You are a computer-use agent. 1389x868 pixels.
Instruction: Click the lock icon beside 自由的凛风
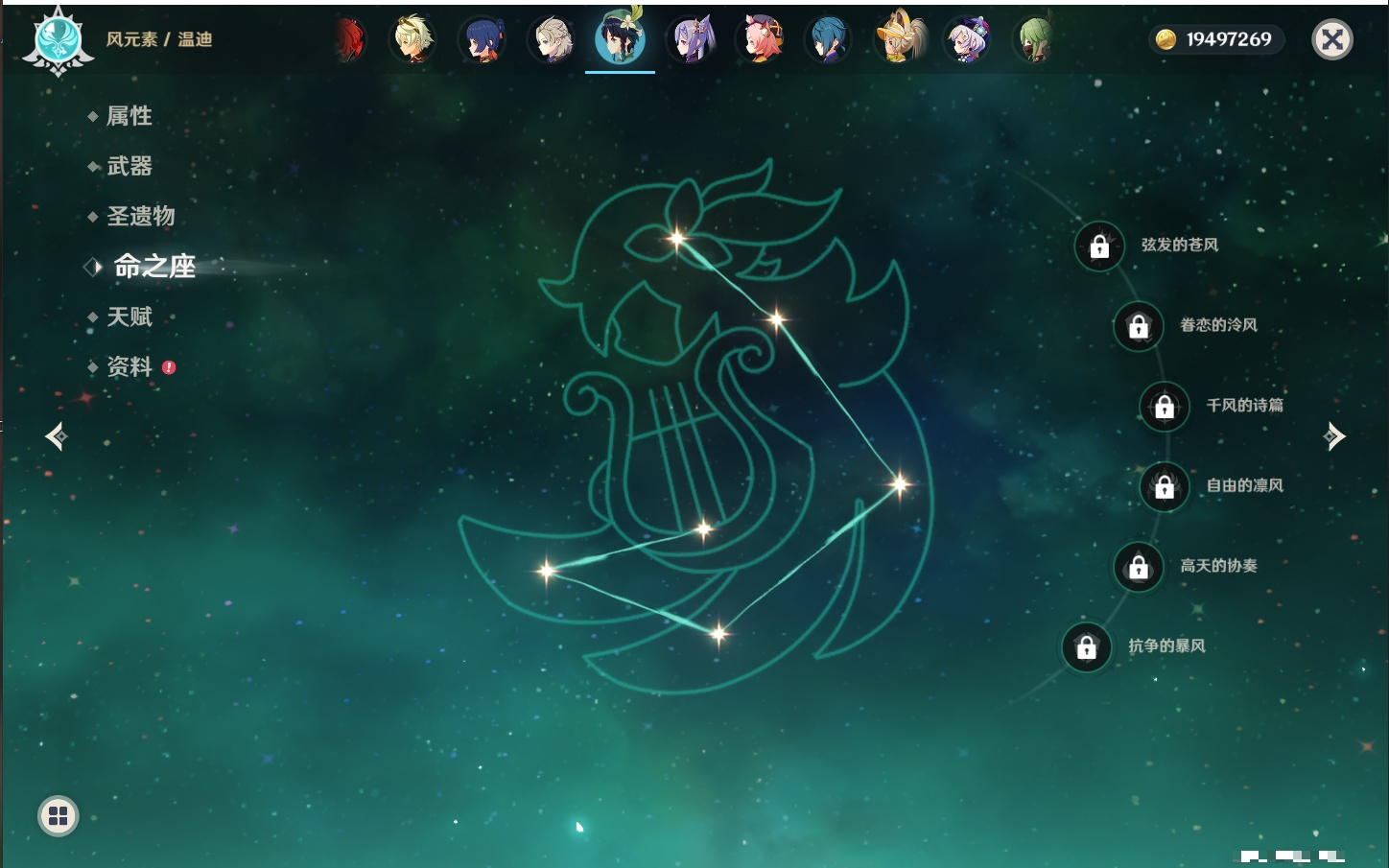(1165, 487)
